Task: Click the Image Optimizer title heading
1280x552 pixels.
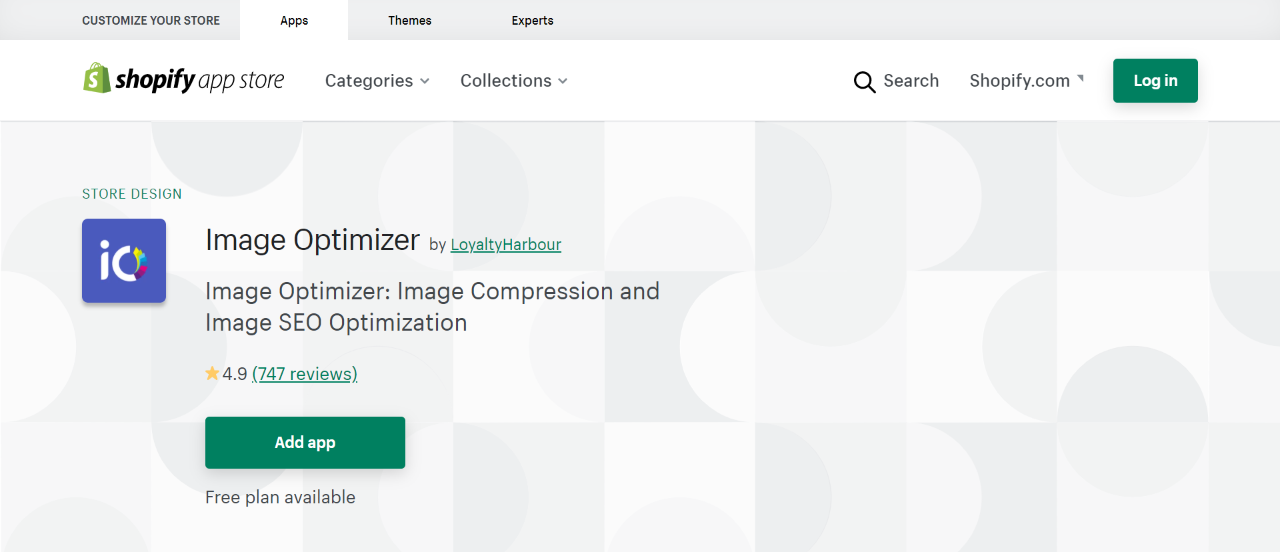Action: pyautogui.click(x=312, y=240)
